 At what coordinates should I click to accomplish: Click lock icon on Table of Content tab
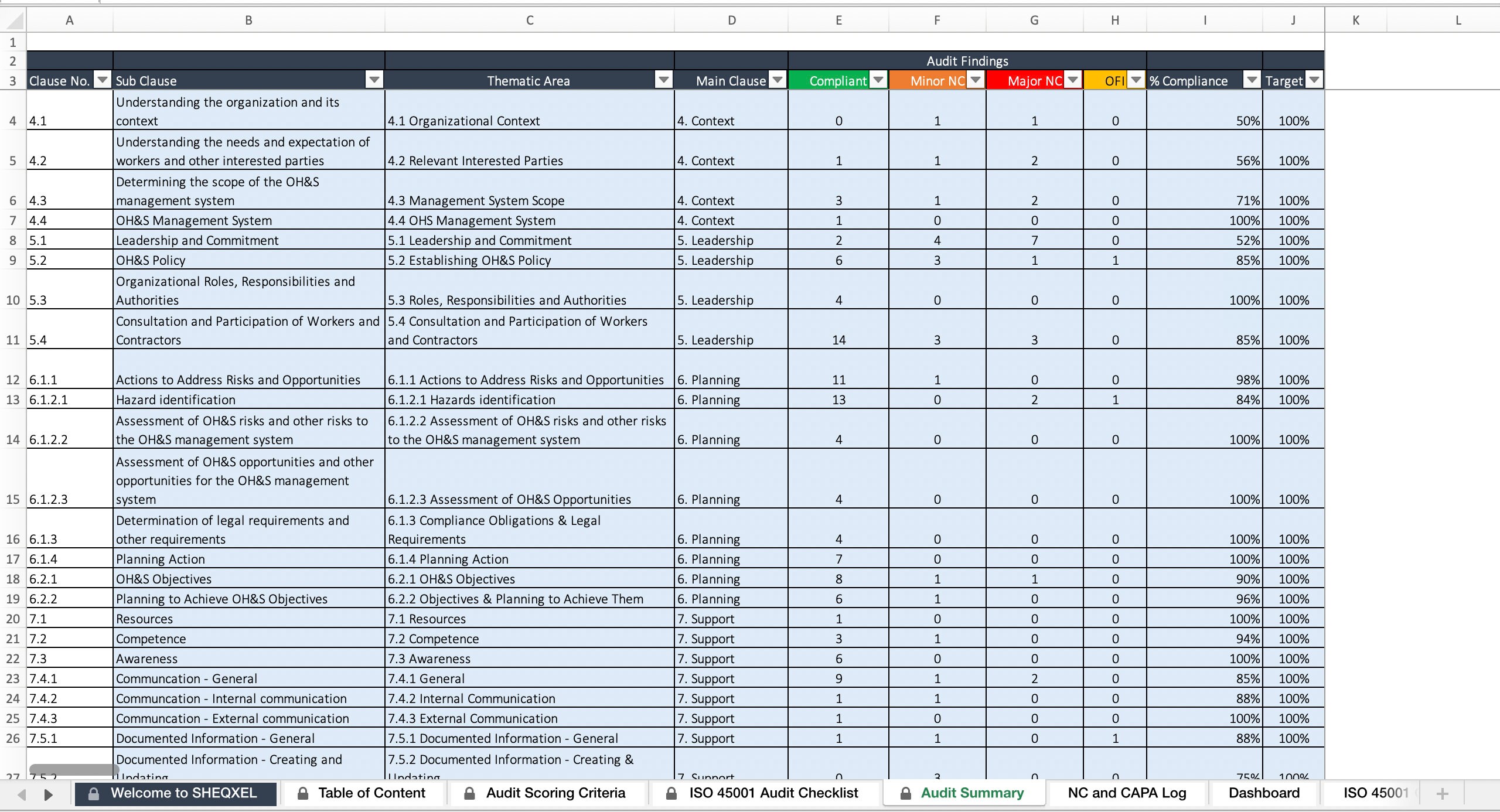(x=303, y=793)
